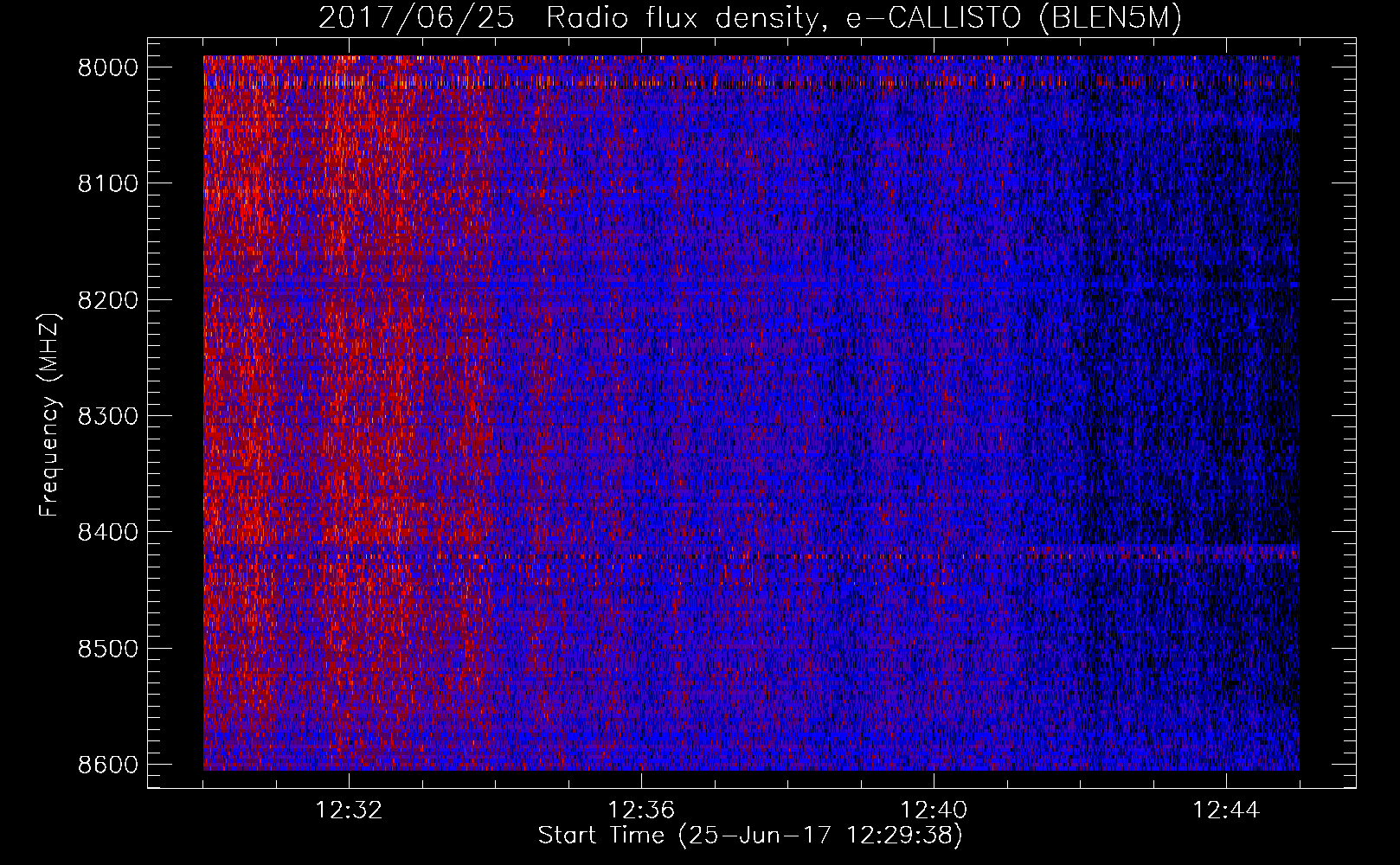The image size is (1400, 865).
Task: Click the 8400 frequency tick label
Action: 108,532
